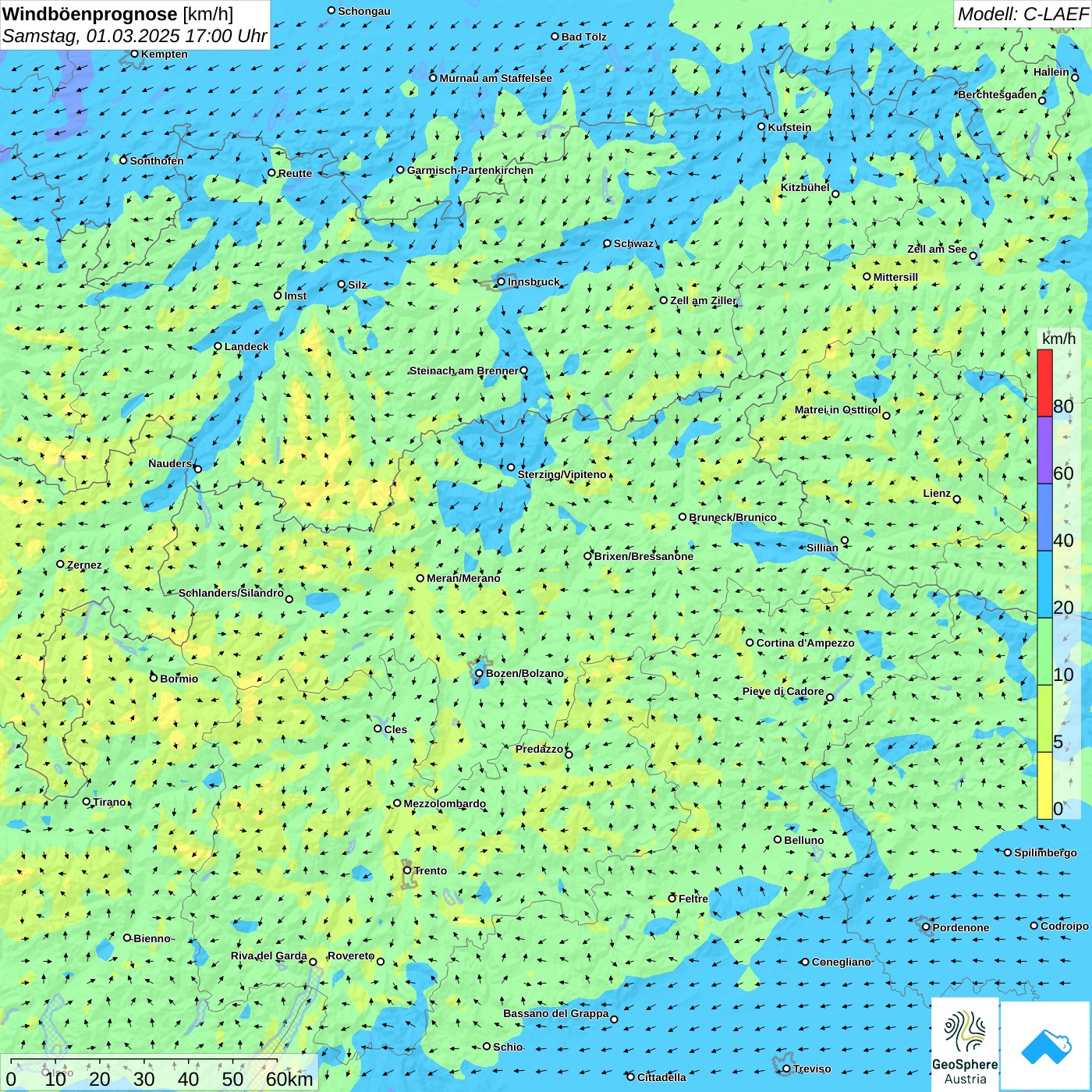Screen dimensions: 1092x1092
Task: Click the yellow 0-5 km/h legend color
Action: (1044, 785)
